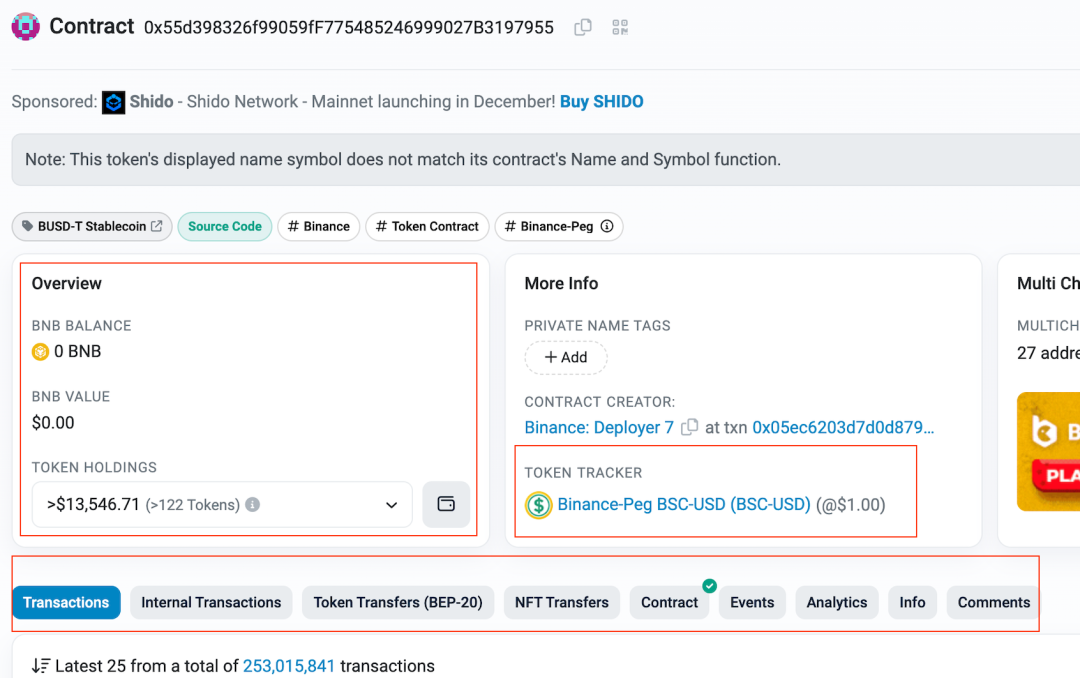Click the contract blockie avatar icon
1080x678 pixels.
point(25,27)
